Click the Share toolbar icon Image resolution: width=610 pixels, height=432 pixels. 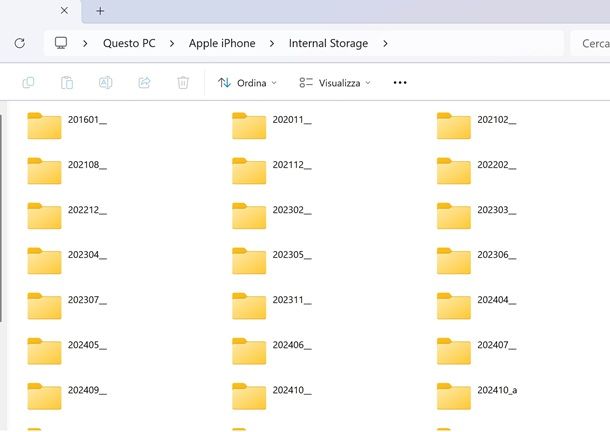144,83
